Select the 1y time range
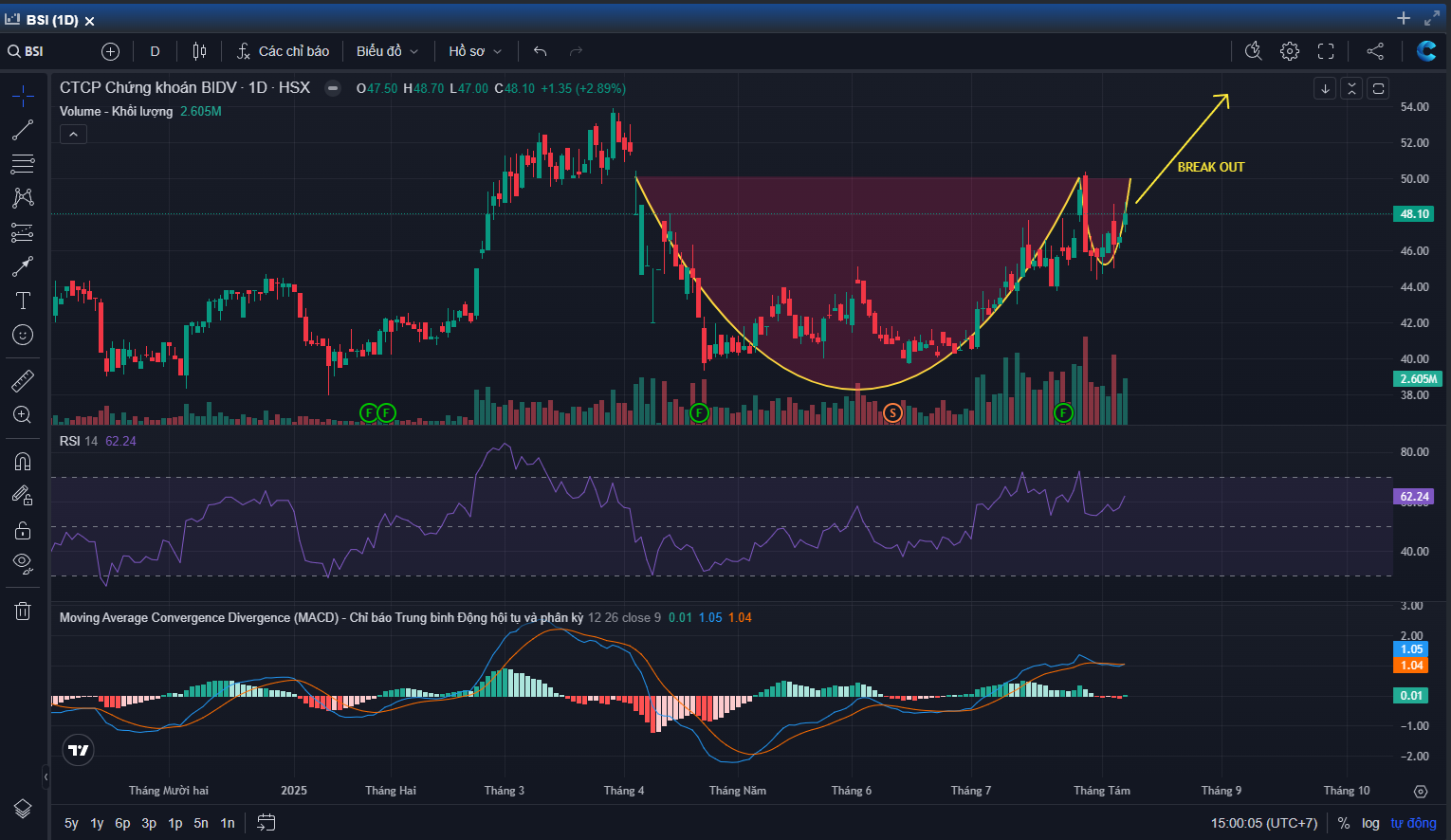Viewport: 1451px width, 840px height. tap(97, 823)
